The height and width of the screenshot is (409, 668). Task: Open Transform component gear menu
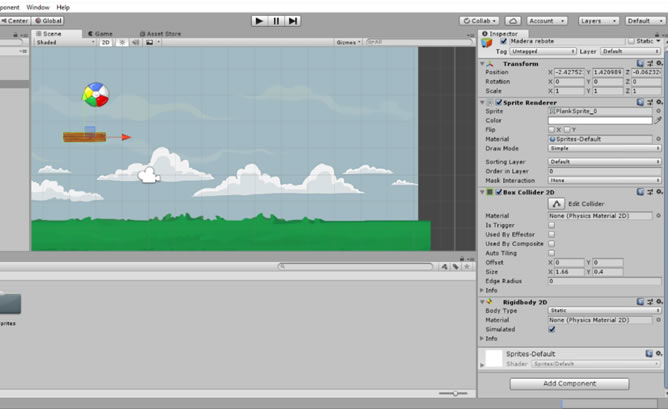[659, 63]
